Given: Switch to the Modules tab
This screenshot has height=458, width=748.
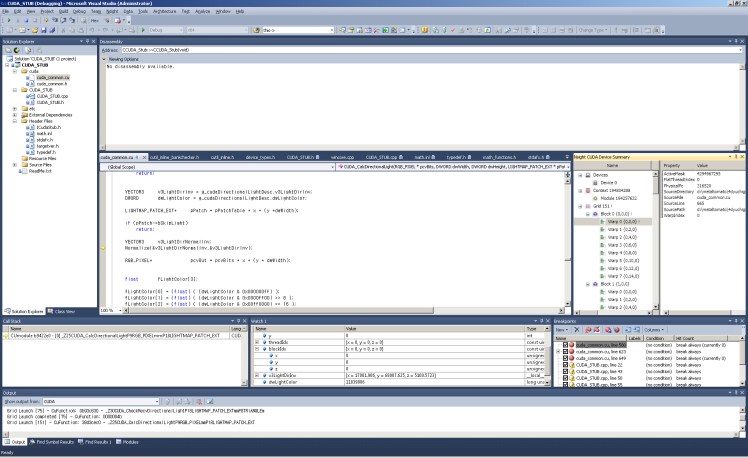Looking at the screenshot, I should [x=127, y=442].
